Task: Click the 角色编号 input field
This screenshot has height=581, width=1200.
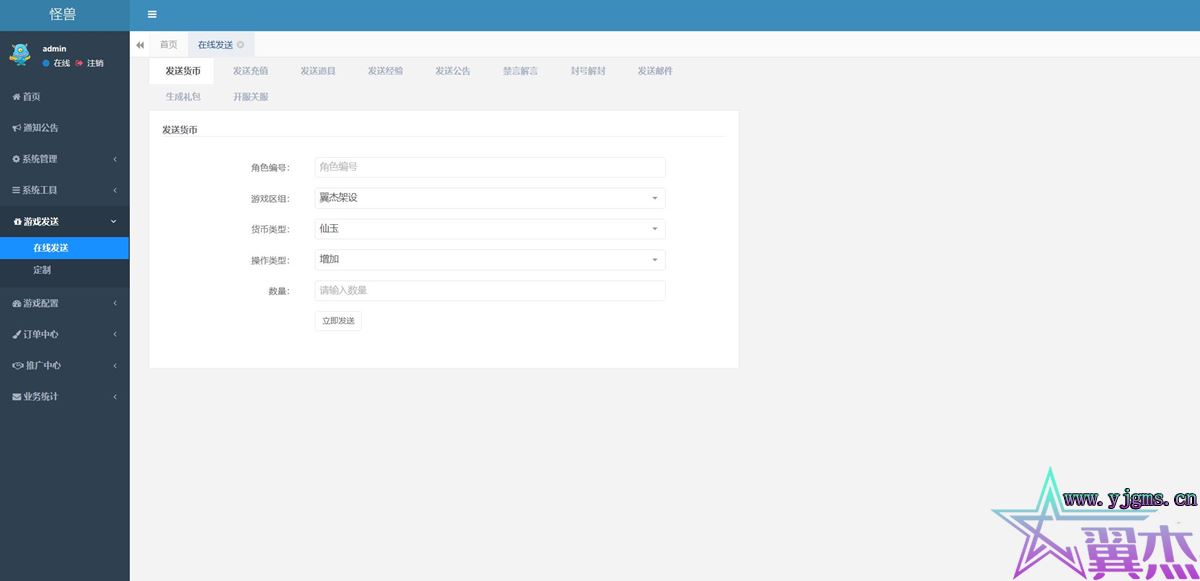Action: (489, 167)
